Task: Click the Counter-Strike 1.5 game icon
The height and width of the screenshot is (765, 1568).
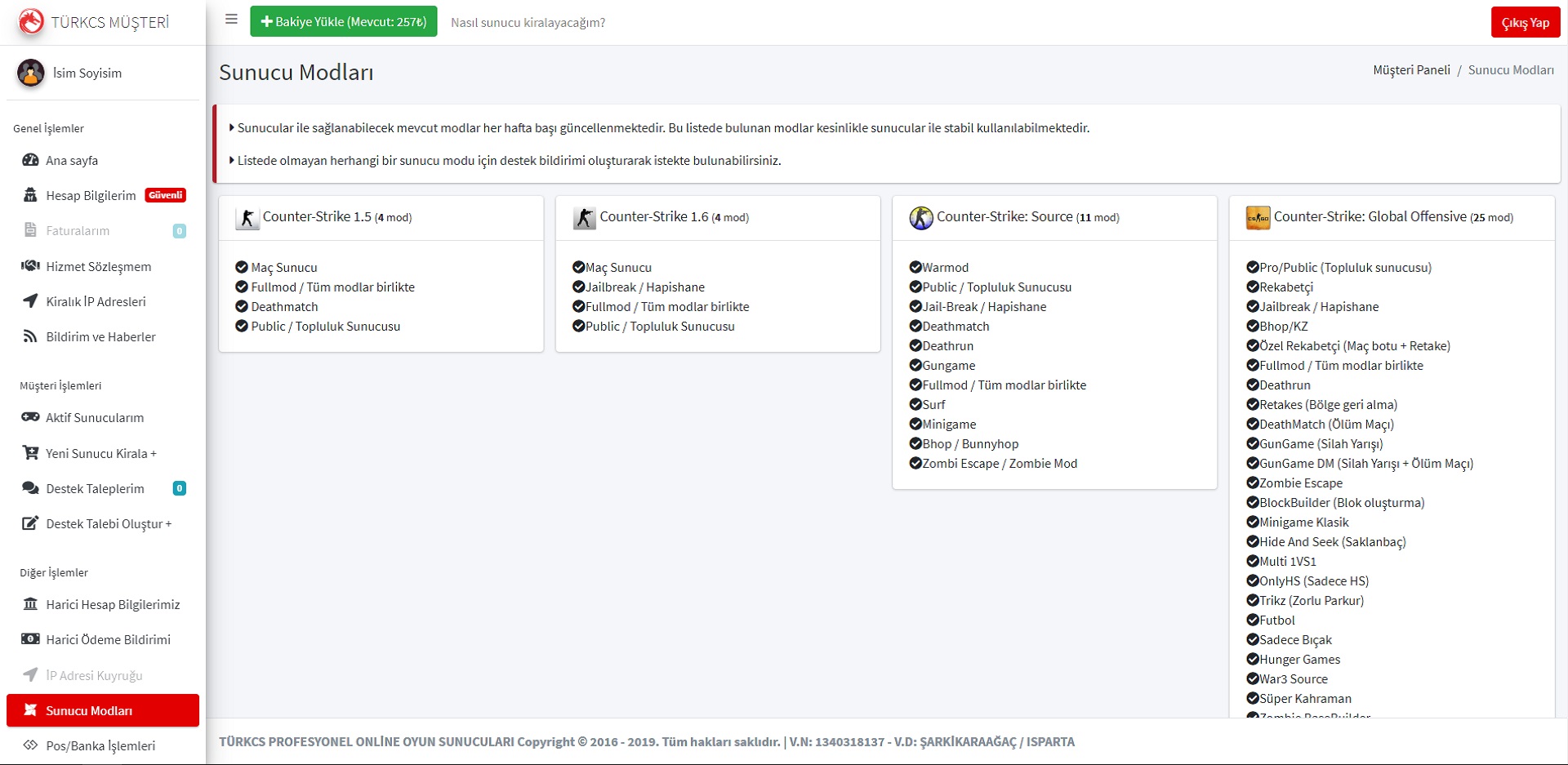Action: click(247, 218)
